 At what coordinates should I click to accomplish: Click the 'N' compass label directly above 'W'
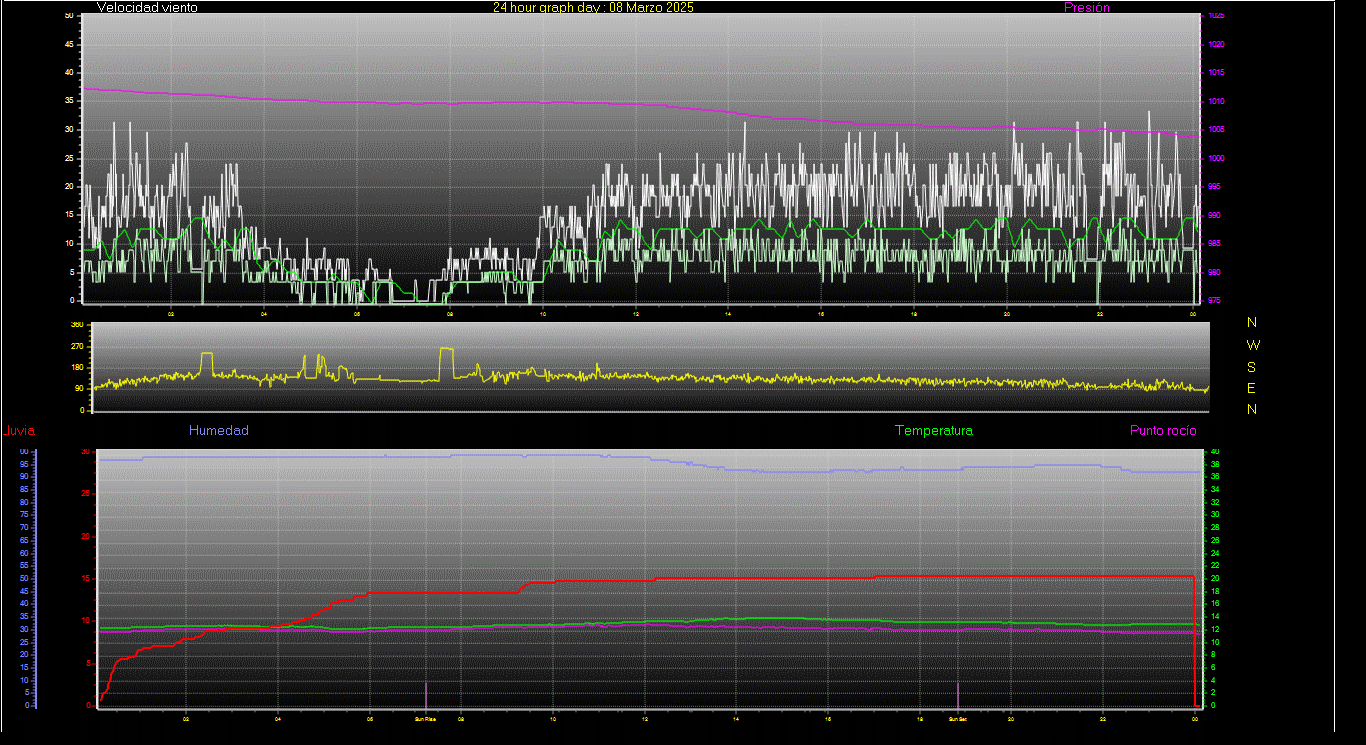pyautogui.click(x=1252, y=322)
